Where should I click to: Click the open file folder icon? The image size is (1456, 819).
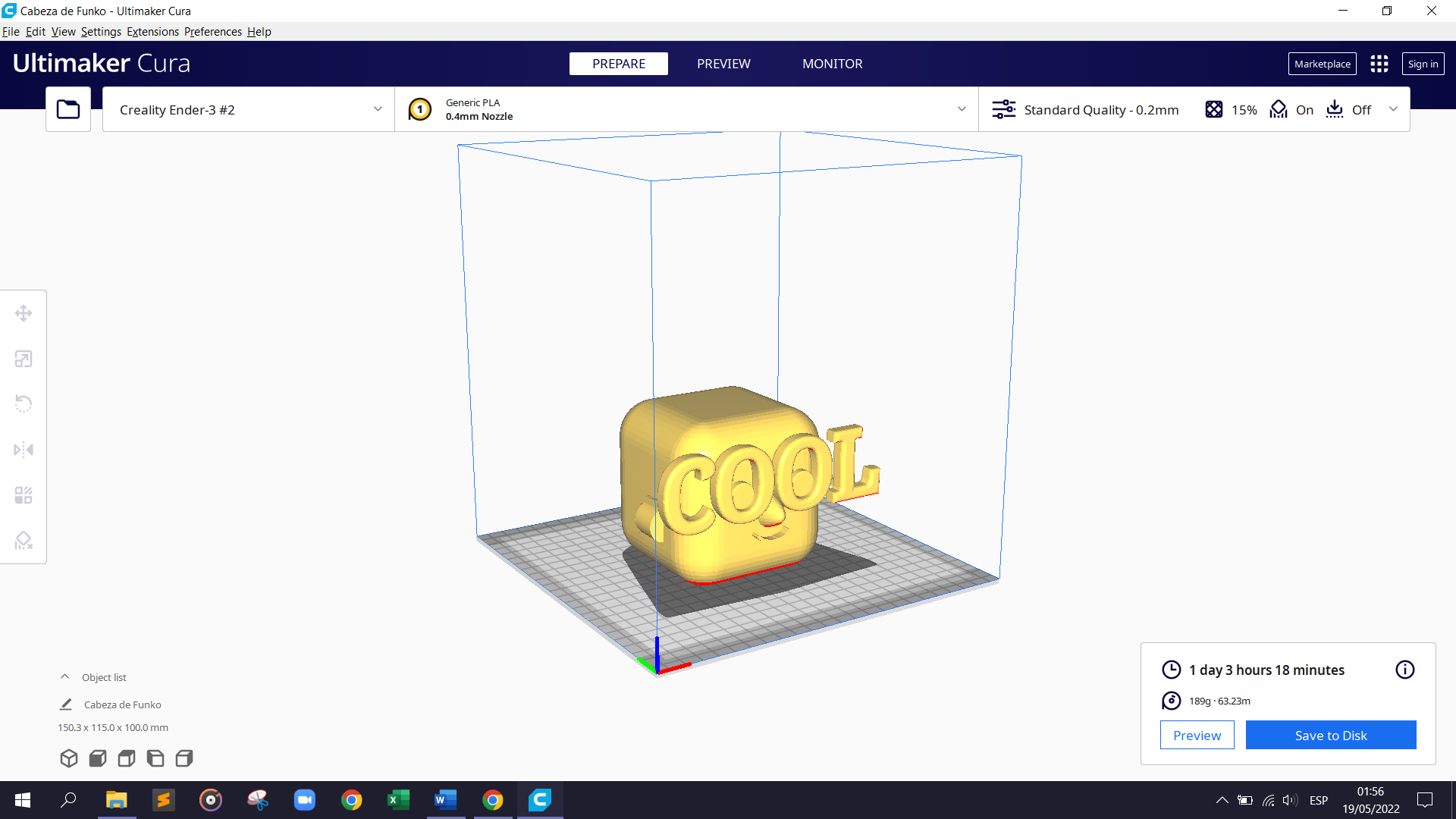coord(68,109)
